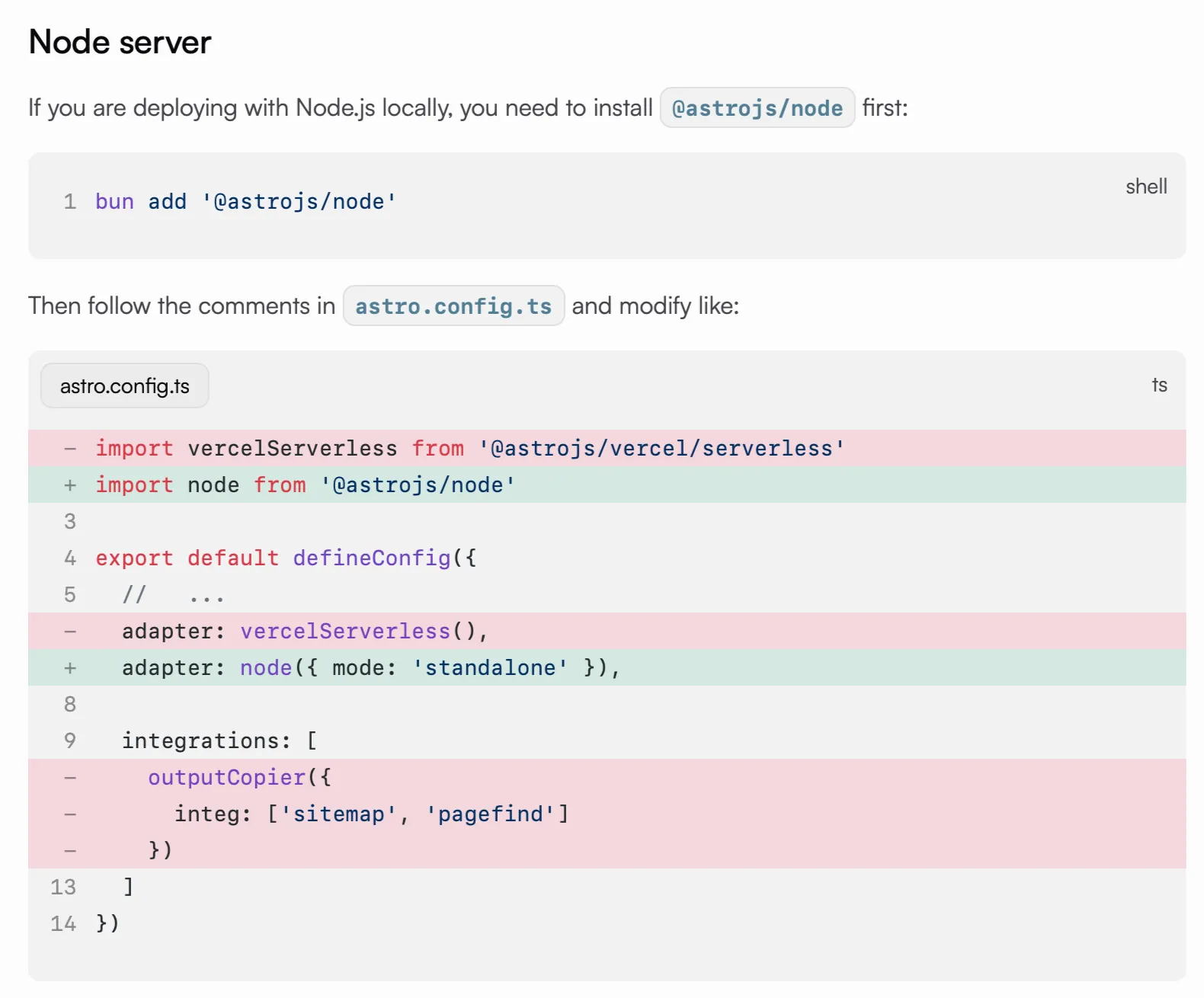Click the 'defineConfig' function name
The image size is (1204, 998).
(372, 558)
